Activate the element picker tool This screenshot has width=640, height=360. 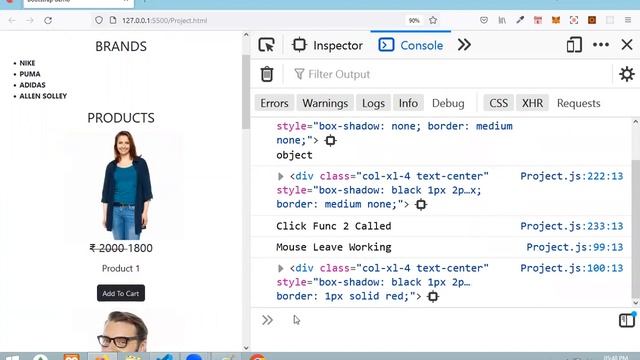[x=267, y=45]
